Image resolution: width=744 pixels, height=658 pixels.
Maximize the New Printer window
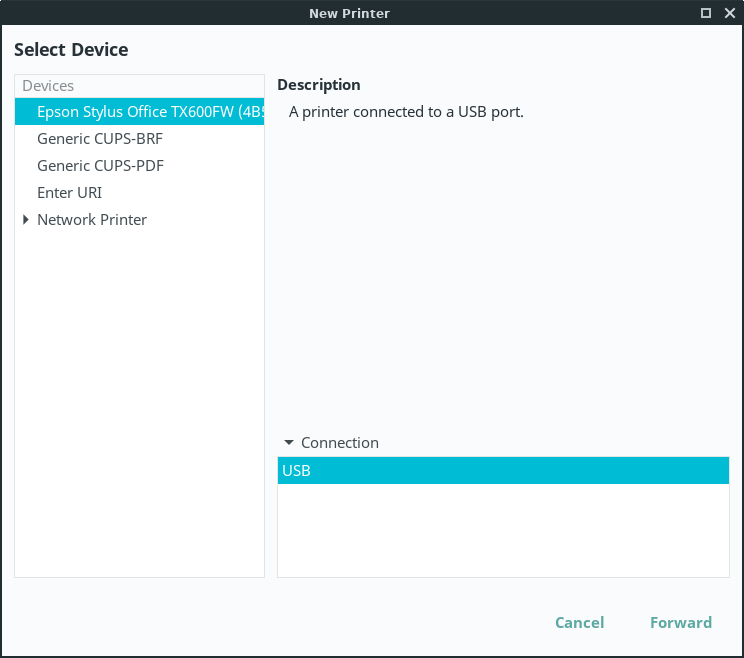point(706,13)
